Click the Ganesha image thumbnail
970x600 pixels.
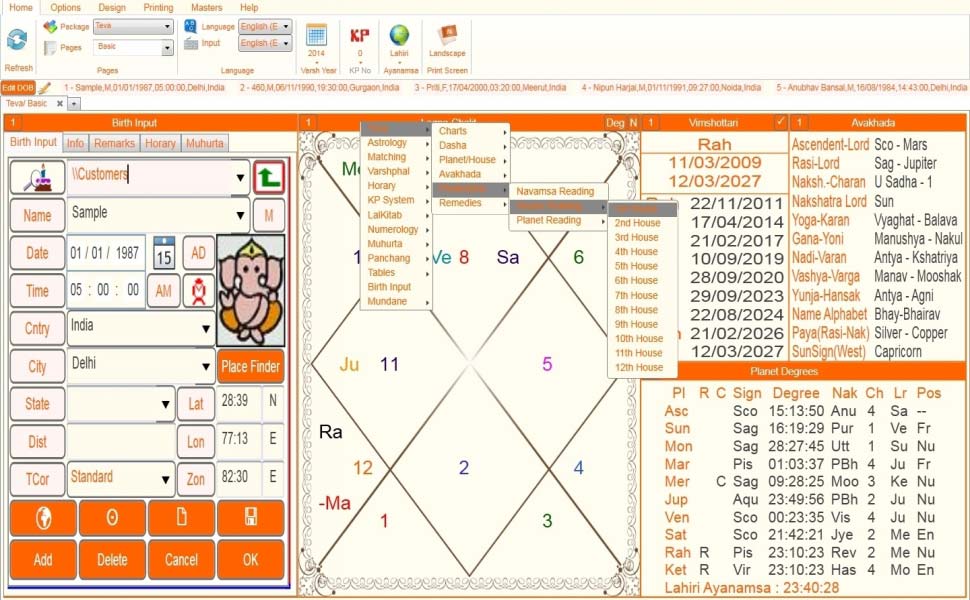(x=251, y=290)
